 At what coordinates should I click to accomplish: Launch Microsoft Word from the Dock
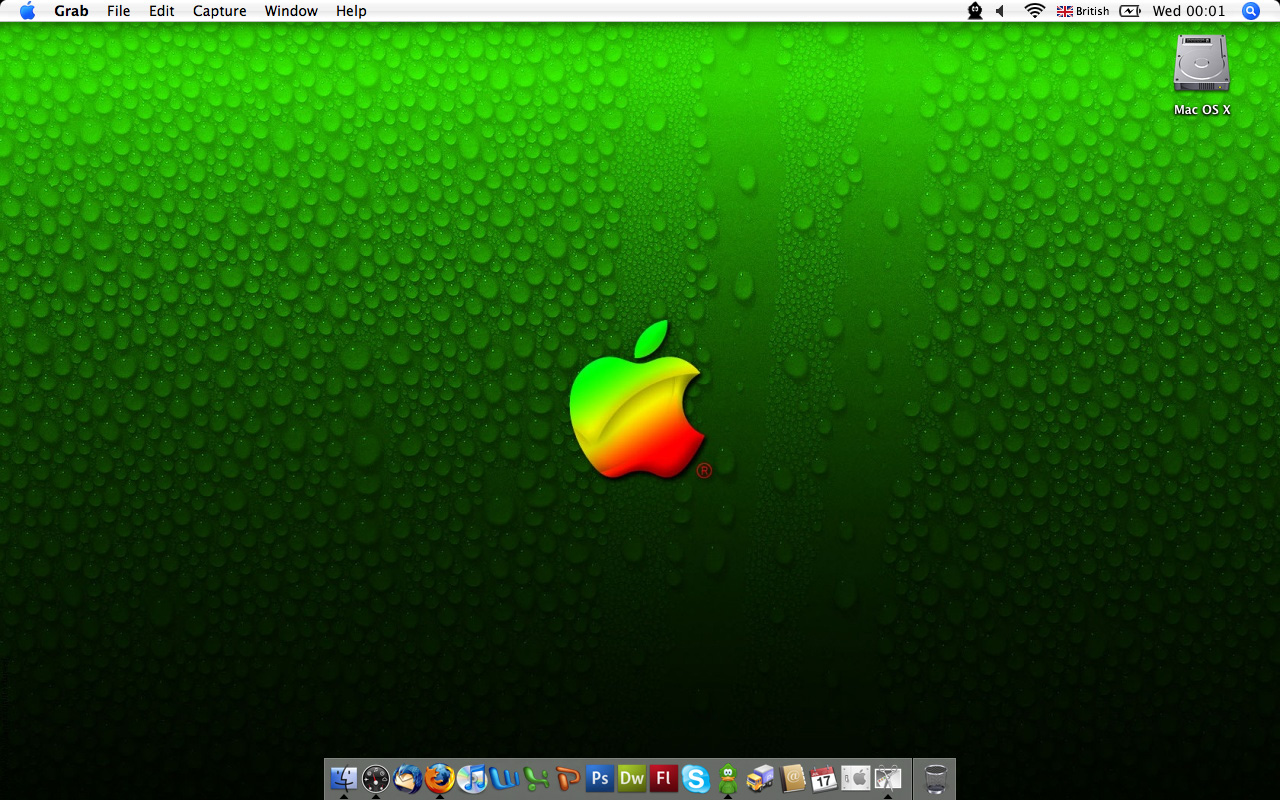point(503,778)
